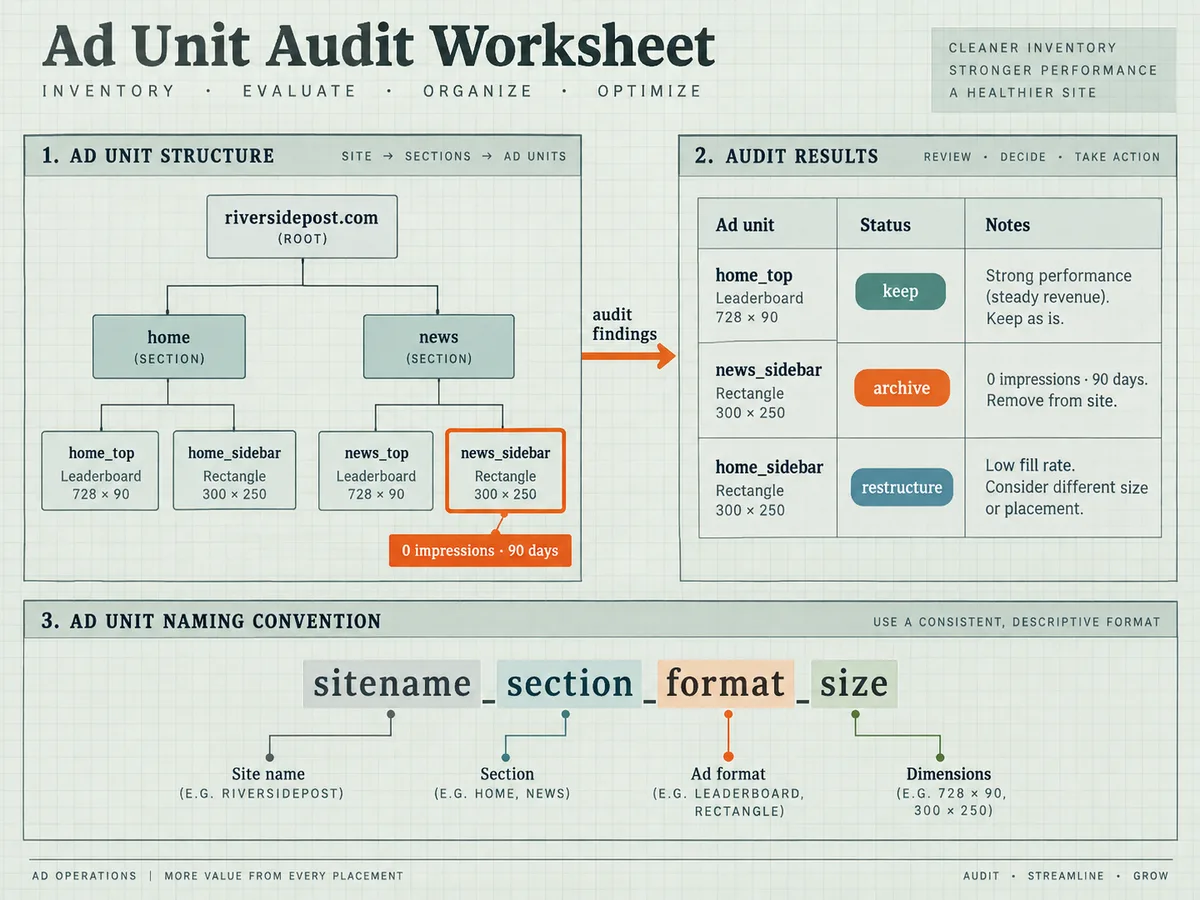Select the highlighted news_sidebar tree unit
This screenshot has height=900, width=1200.
[505, 471]
